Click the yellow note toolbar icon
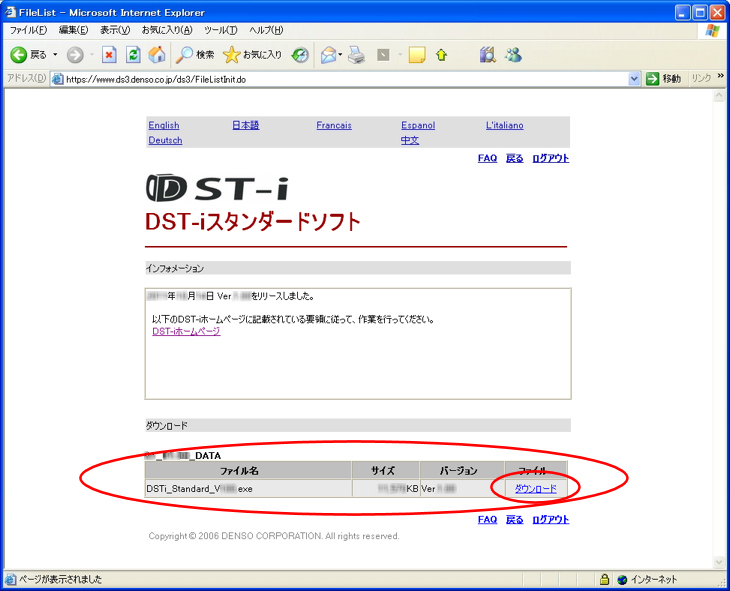Viewport: 730px width, 591px height. 417,55
